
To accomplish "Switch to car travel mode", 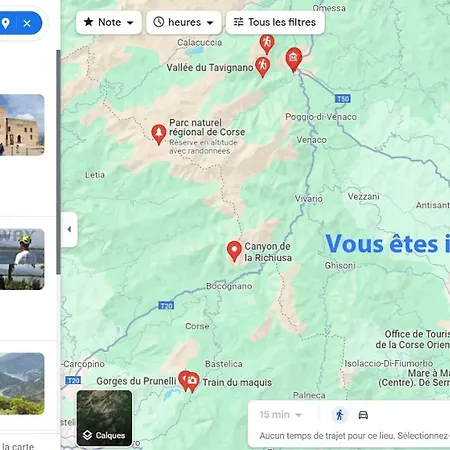I will pyautogui.click(x=363, y=415).
